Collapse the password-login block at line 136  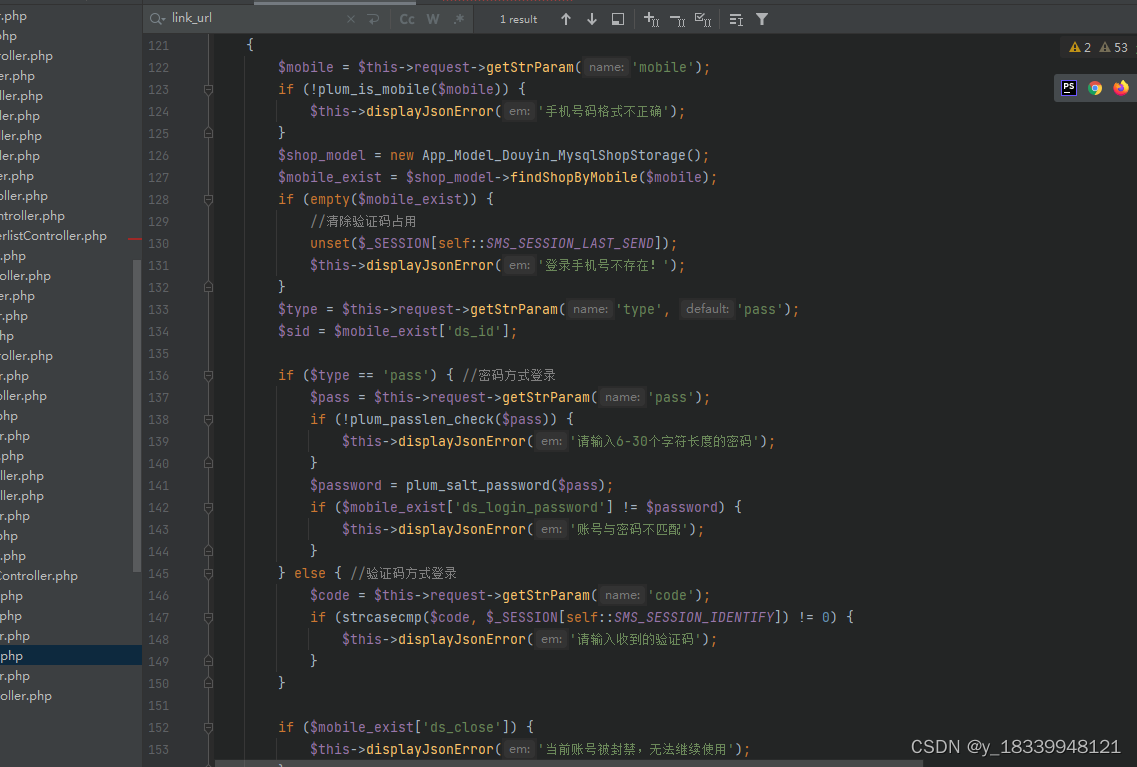pos(208,376)
